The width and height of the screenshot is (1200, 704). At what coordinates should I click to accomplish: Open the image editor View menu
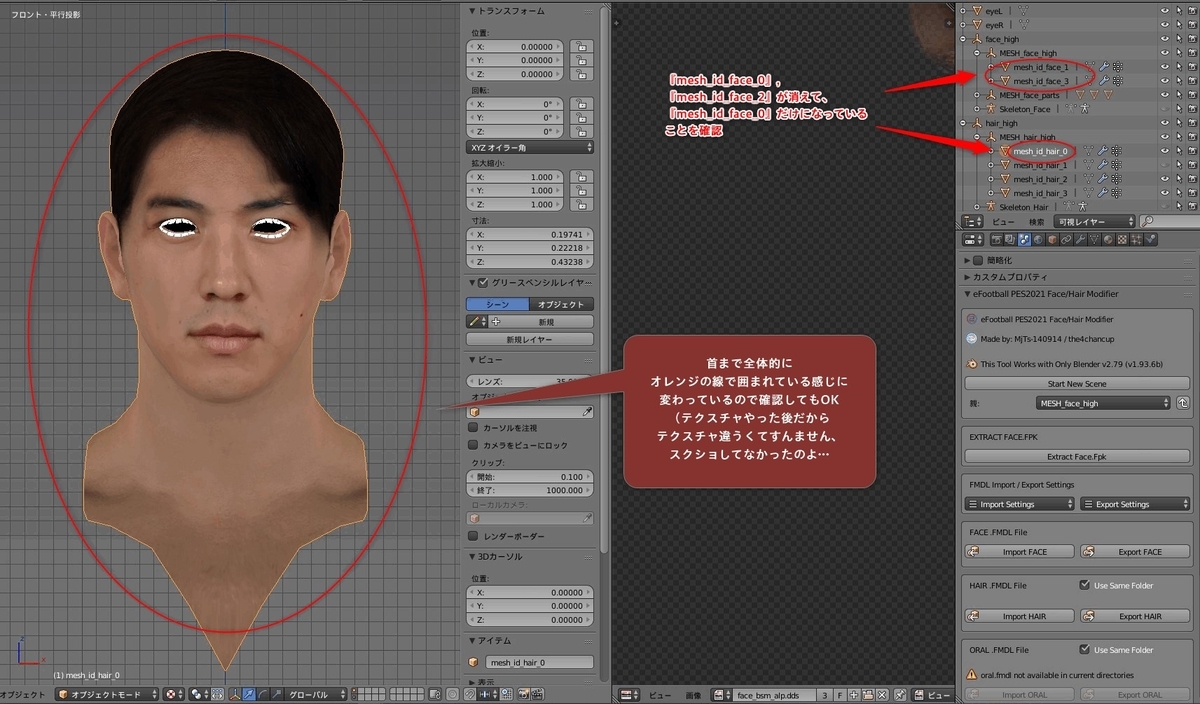tap(660, 695)
